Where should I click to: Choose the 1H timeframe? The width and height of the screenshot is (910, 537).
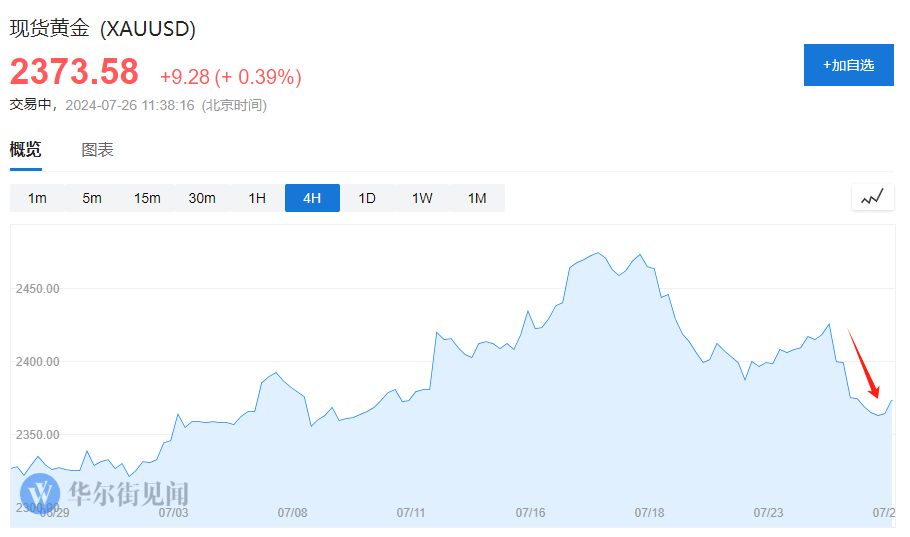pyautogui.click(x=257, y=198)
